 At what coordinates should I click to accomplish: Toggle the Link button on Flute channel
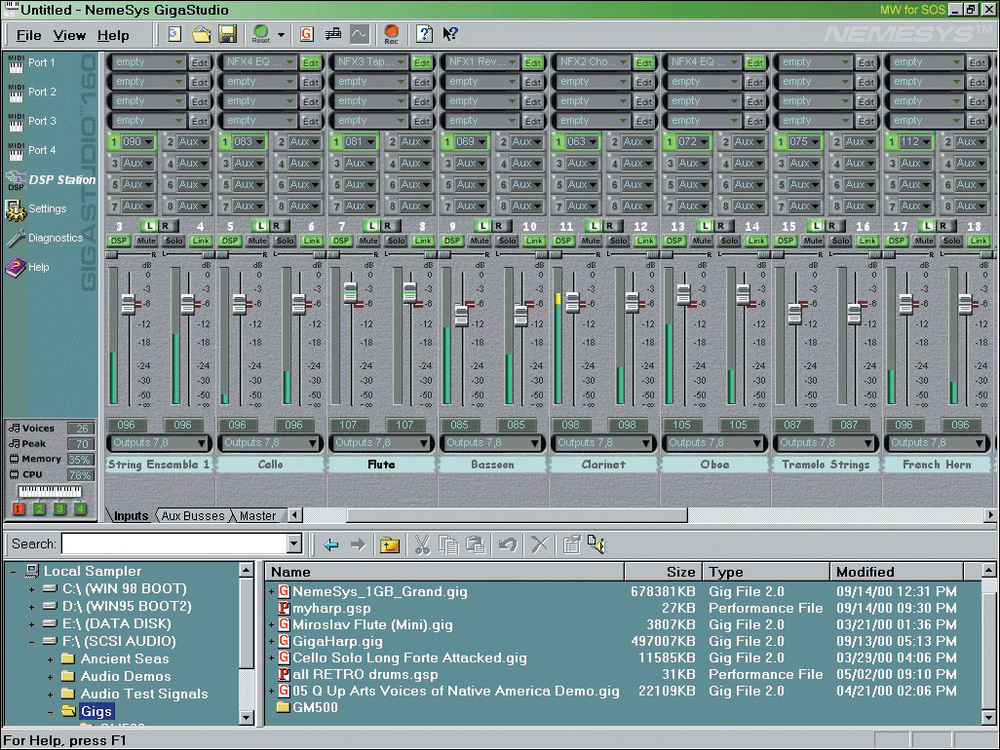[x=423, y=241]
